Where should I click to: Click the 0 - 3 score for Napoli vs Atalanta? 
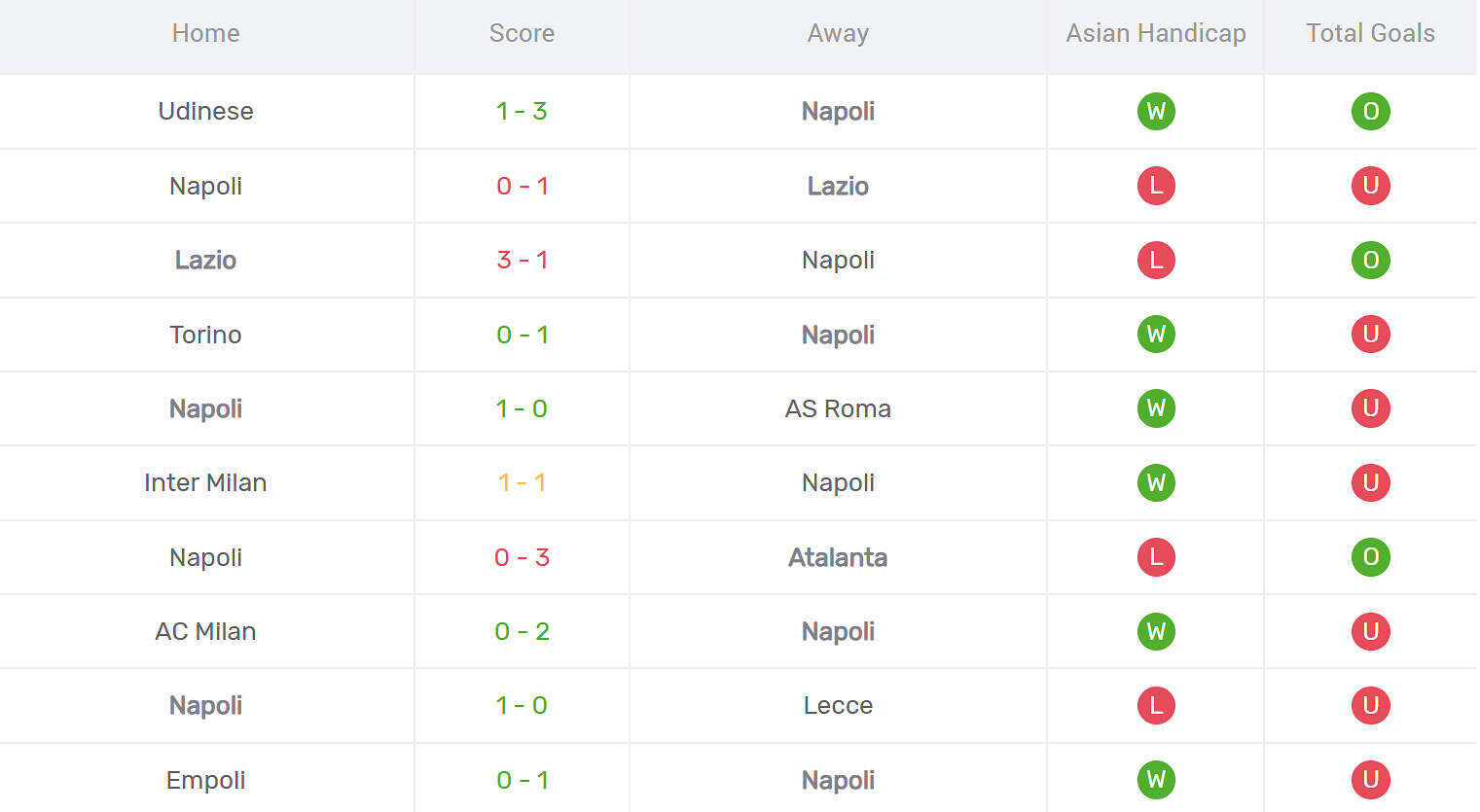pyautogui.click(x=522, y=558)
